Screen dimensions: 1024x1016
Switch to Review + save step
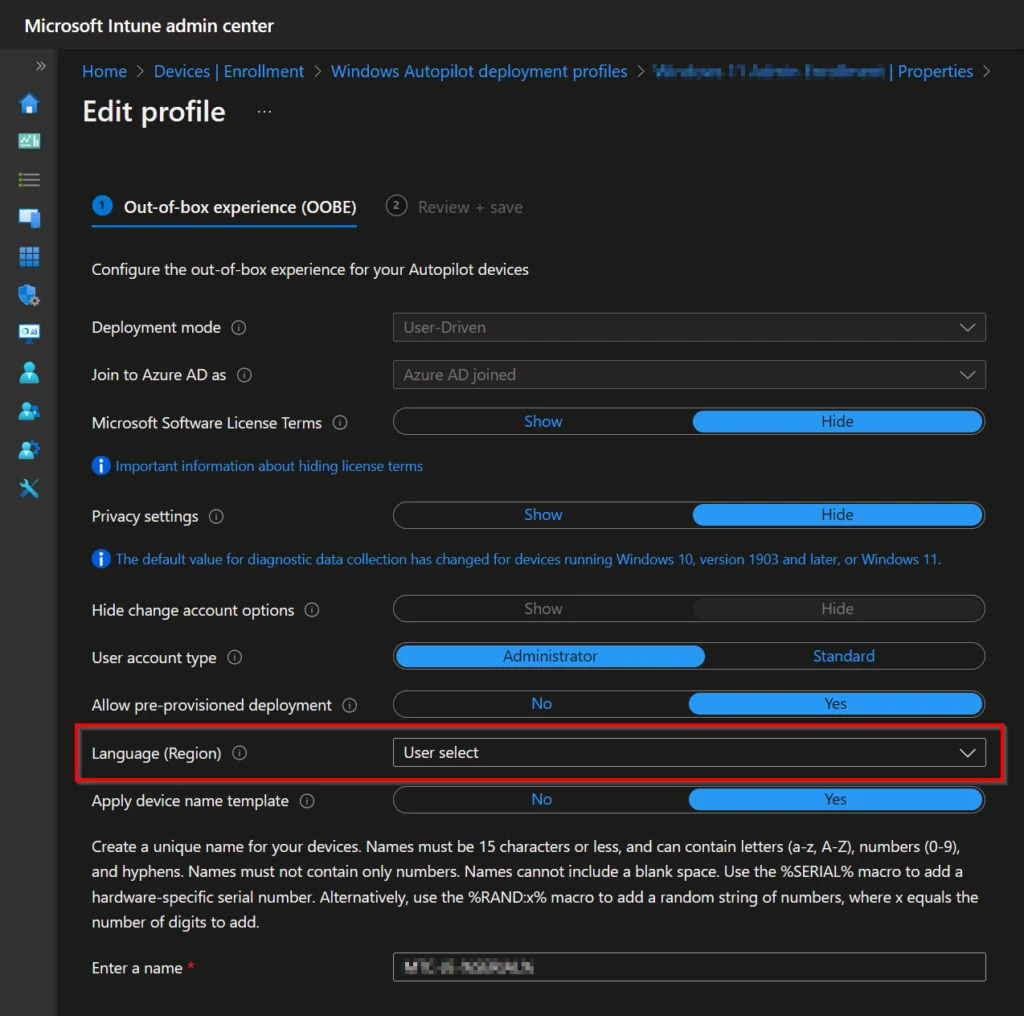tap(455, 207)
